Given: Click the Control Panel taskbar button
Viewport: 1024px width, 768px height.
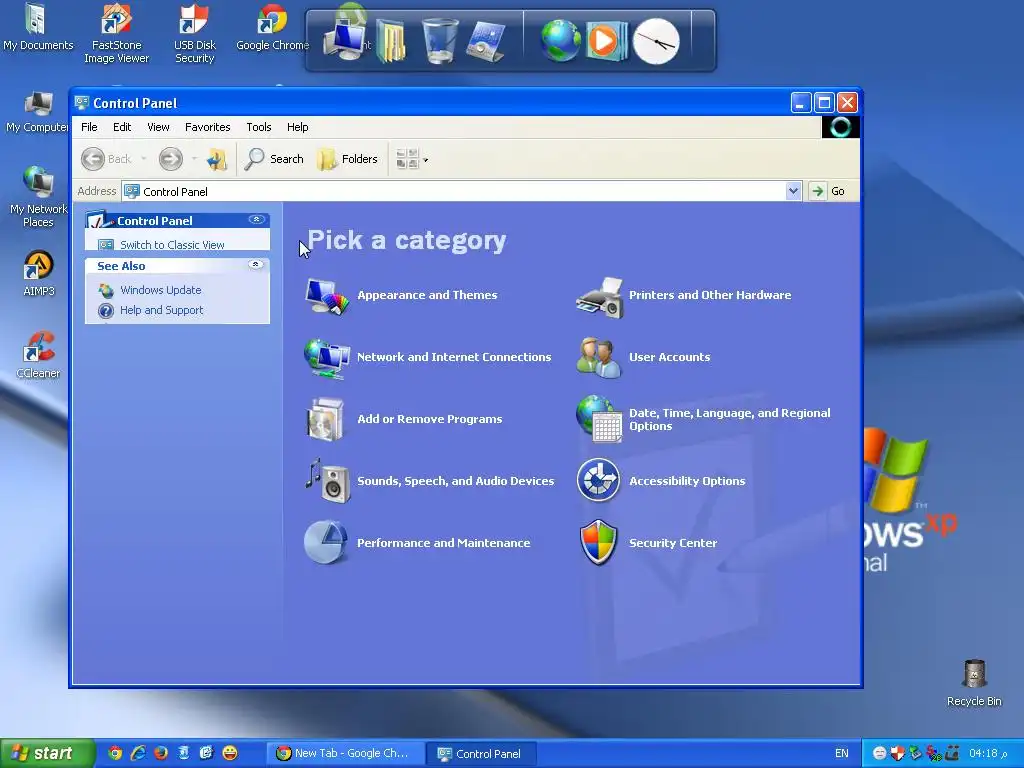Looking at the screenshot, I should (x=481, y=754).
